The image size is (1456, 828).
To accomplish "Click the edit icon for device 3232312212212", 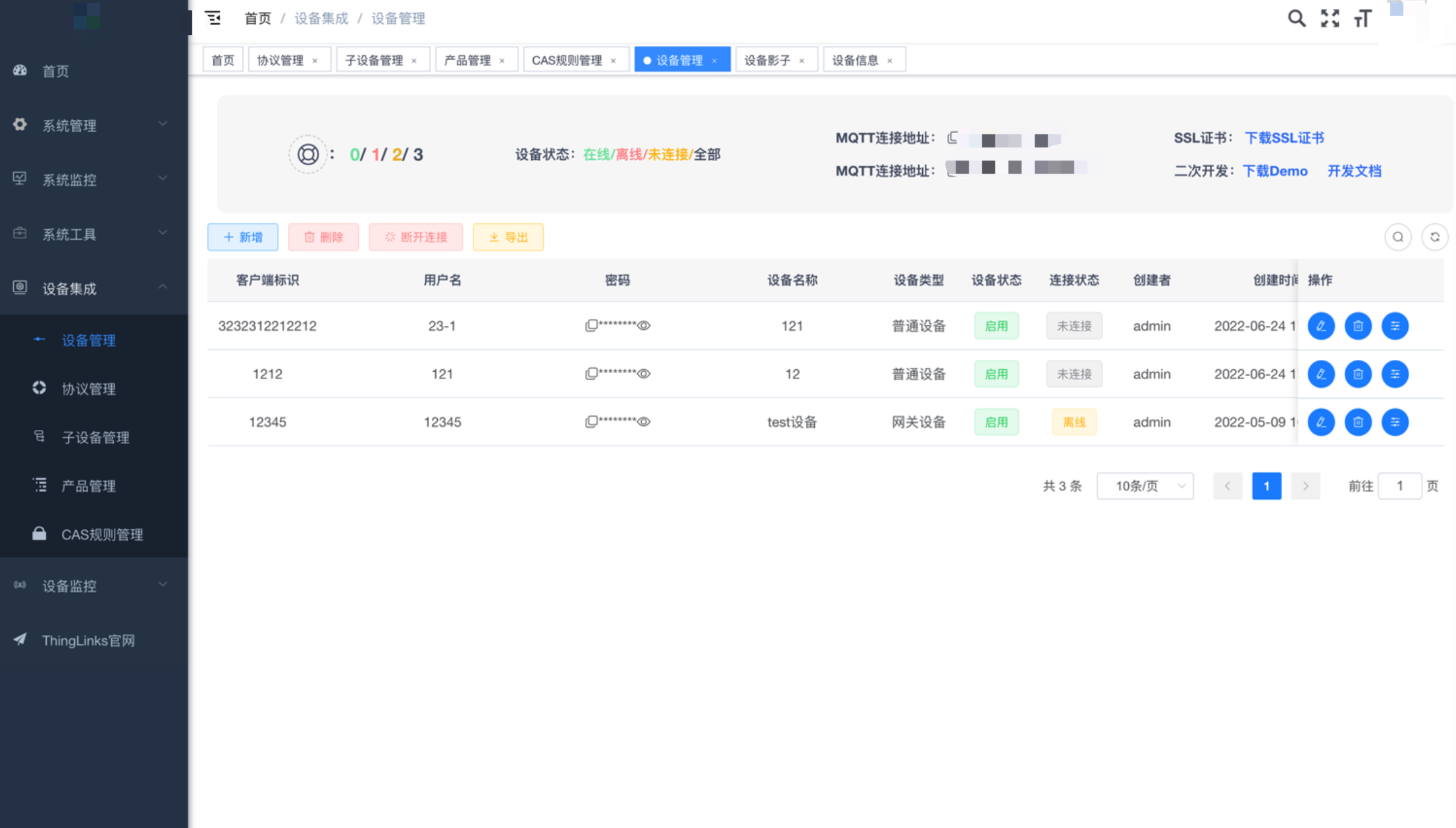I will (x=1320, y=326).
